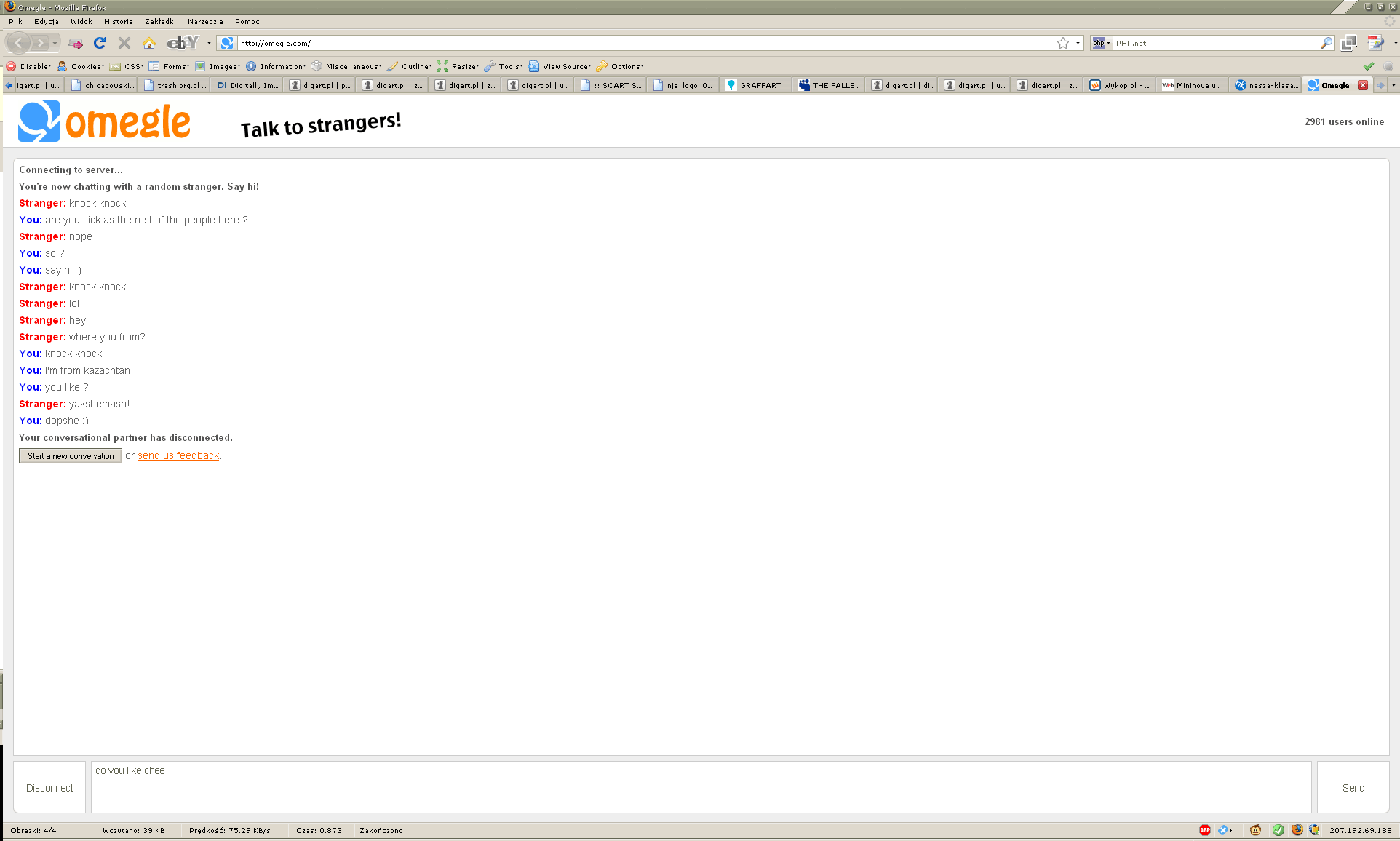The image size is (1400, 841).
Task: Switch to the Mininova tab
Action: tap(1193, 85)
